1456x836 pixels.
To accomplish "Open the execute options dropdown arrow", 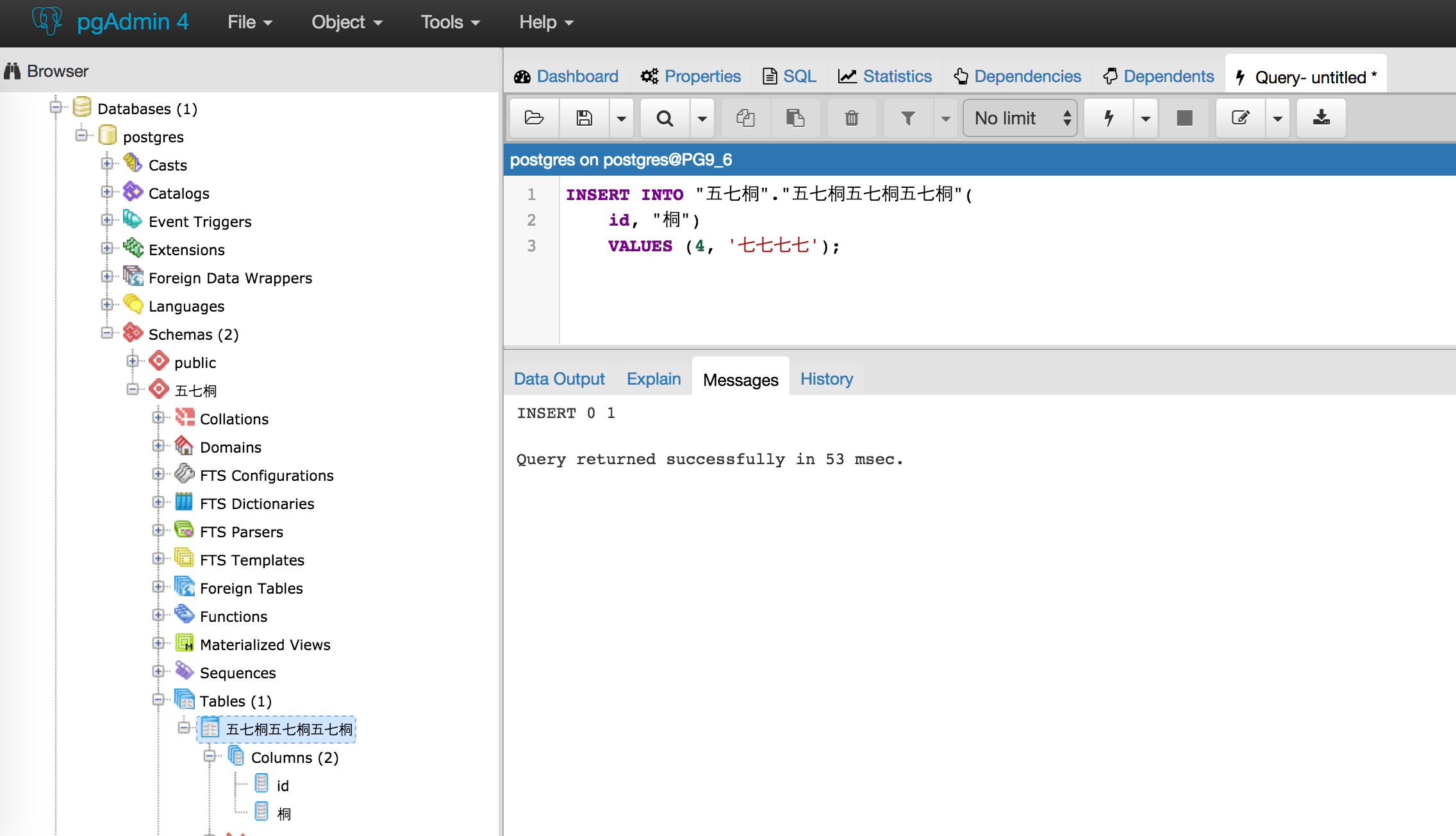I will 1146,118.
